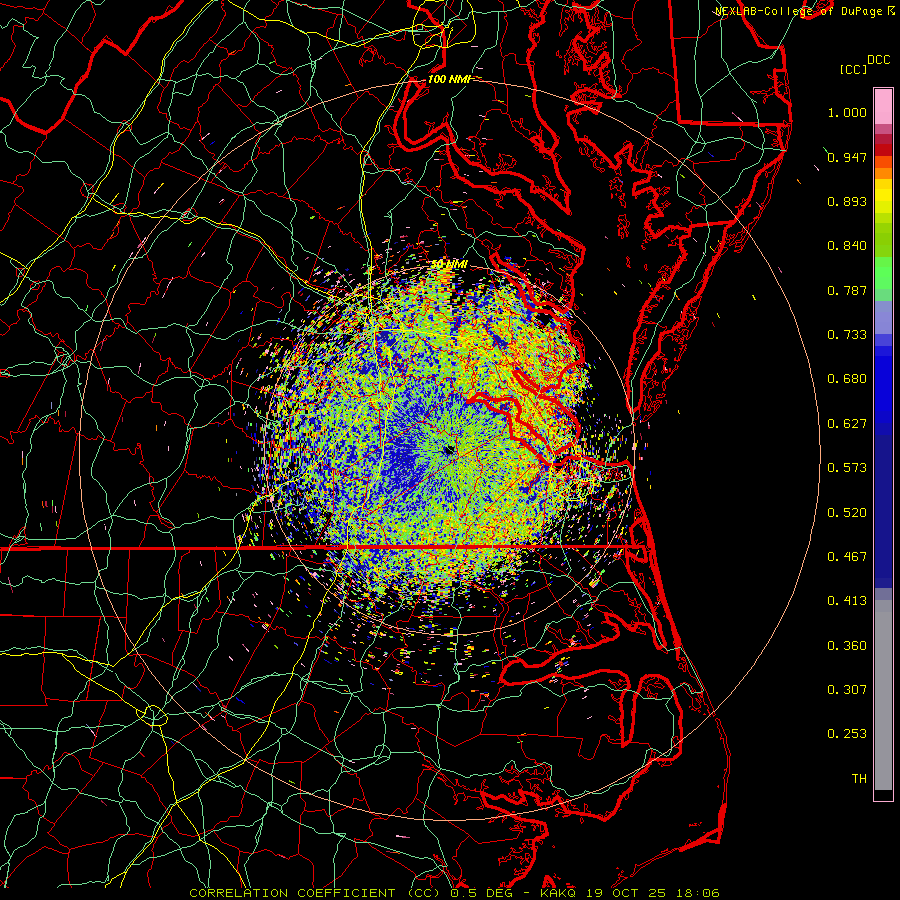Click the KAKQ radar site center dot
Viewport: 900px width, 900px height.
[x=449, y=451]
